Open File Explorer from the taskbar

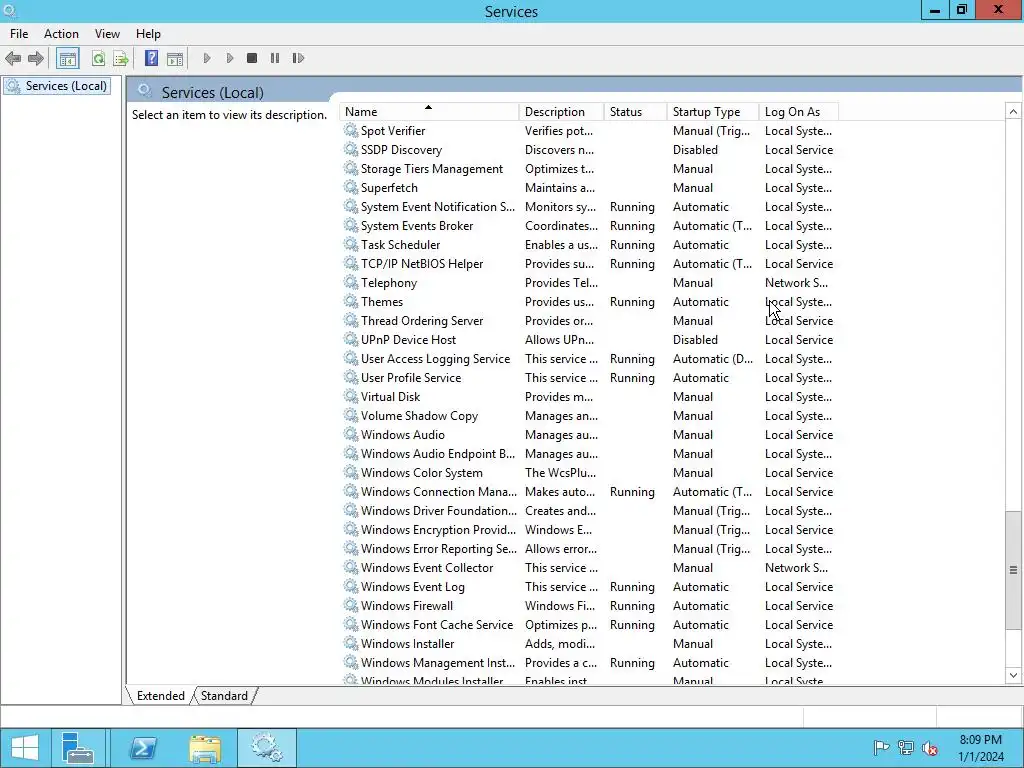tap(205, 748)
